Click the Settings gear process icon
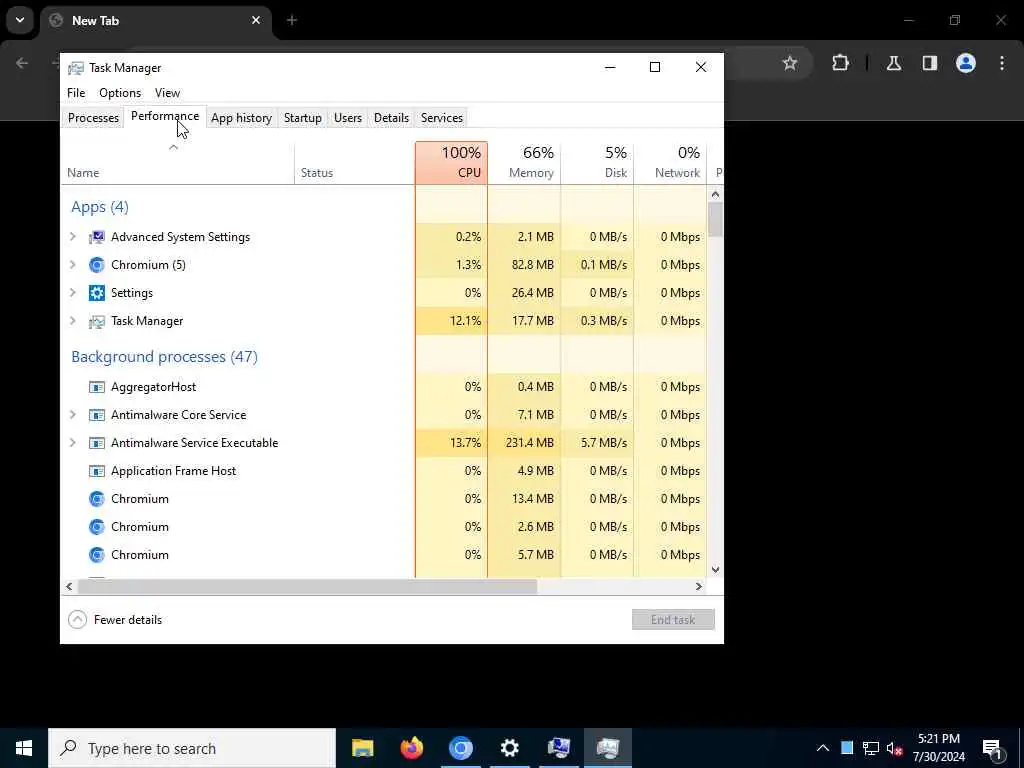This screenshot has width=1024, height=768. [97, 293]
